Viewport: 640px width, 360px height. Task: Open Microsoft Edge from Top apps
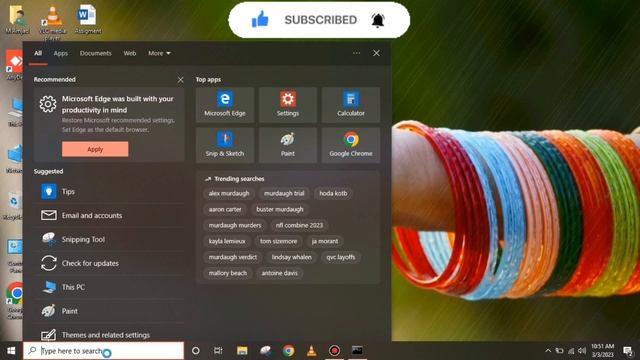[x=225, y=105]
